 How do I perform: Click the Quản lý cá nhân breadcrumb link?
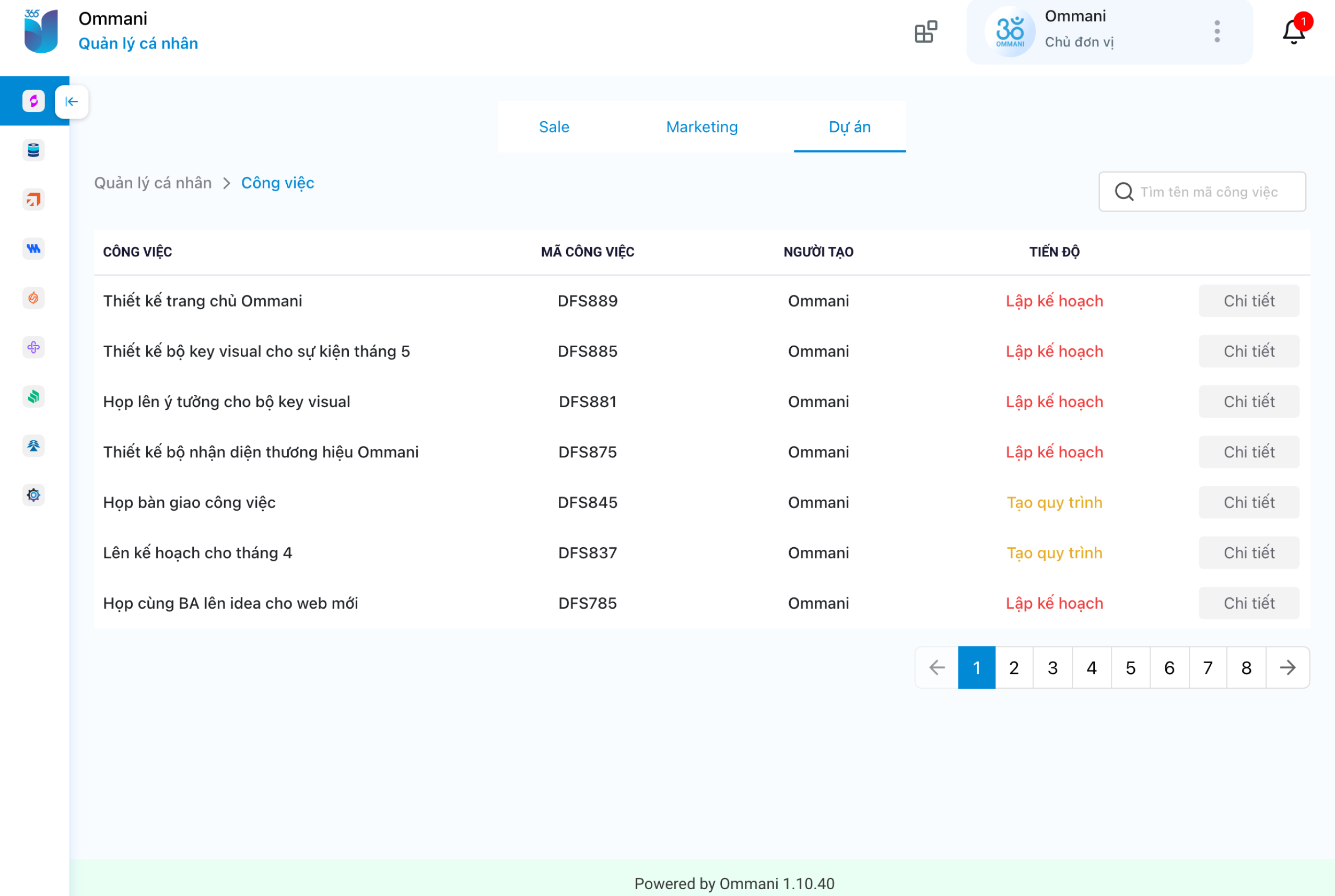tap(153, 183)
